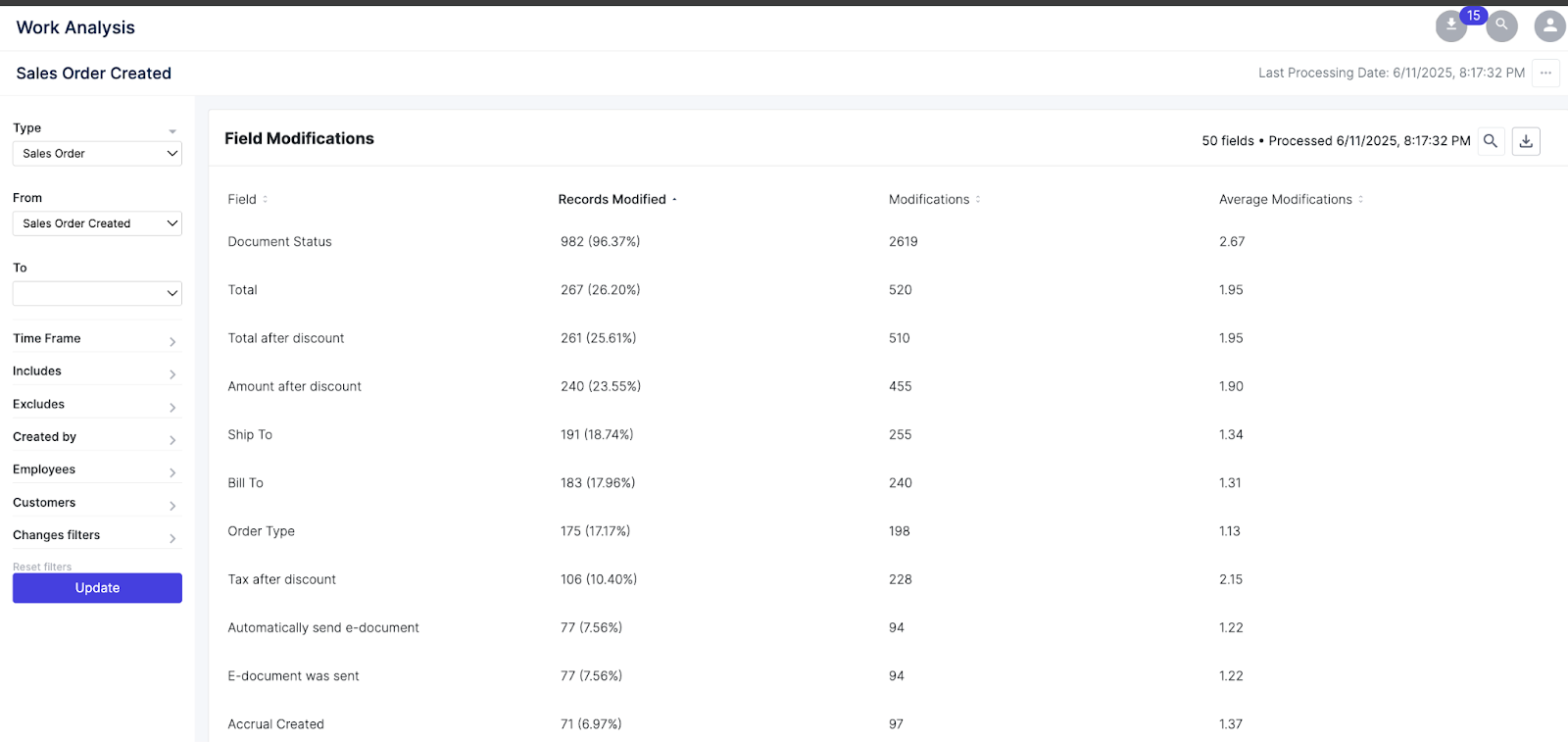1568x742 pixels.
Task: Select Automatically send e-document field
Action: [323, 627]
